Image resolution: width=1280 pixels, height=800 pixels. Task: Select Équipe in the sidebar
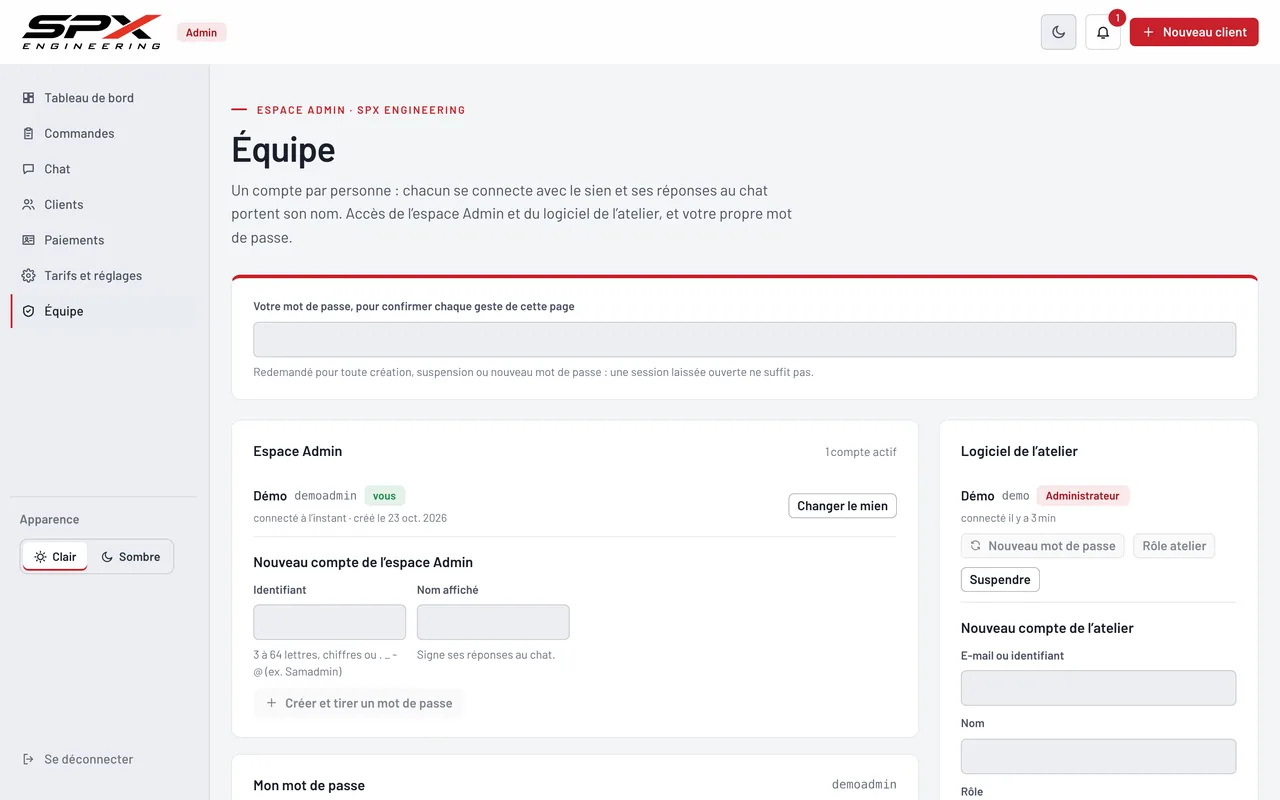pyautogui.click(x=103, y=311)
